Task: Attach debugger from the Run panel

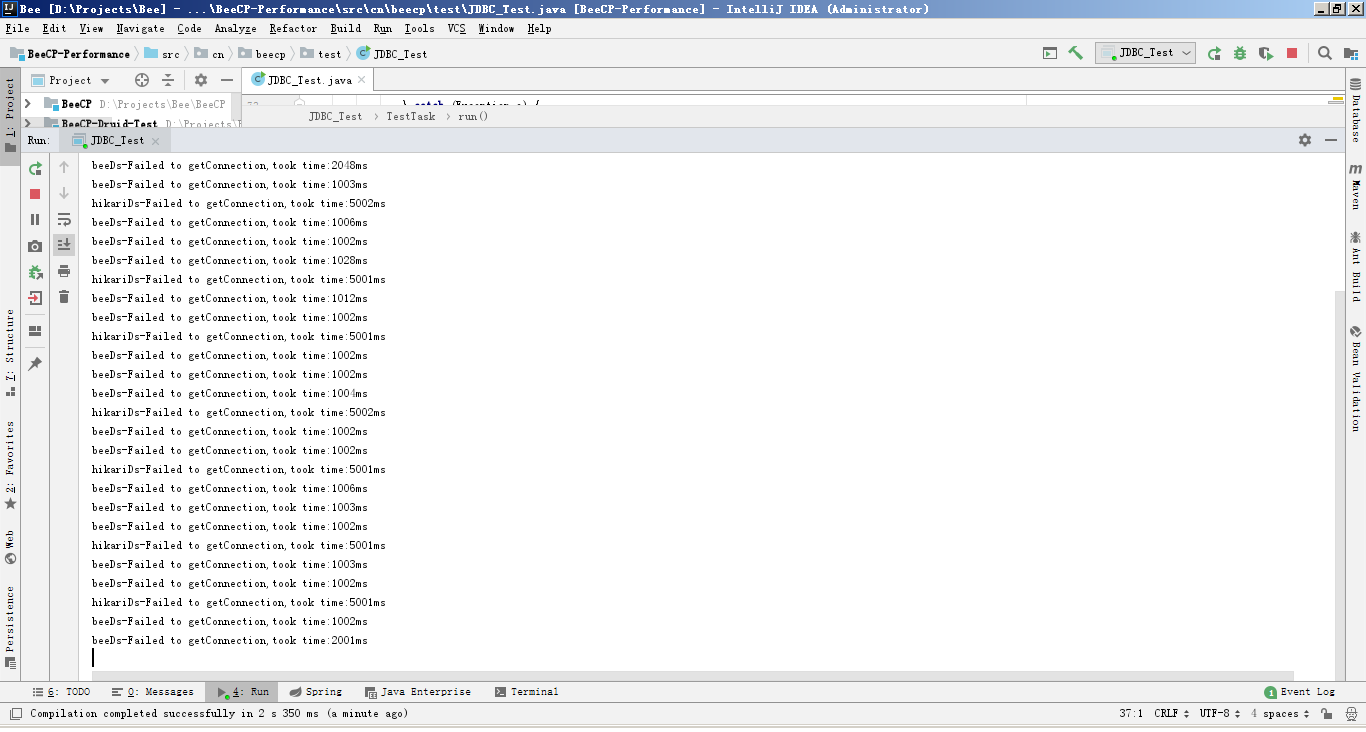Action: [35, 272]
